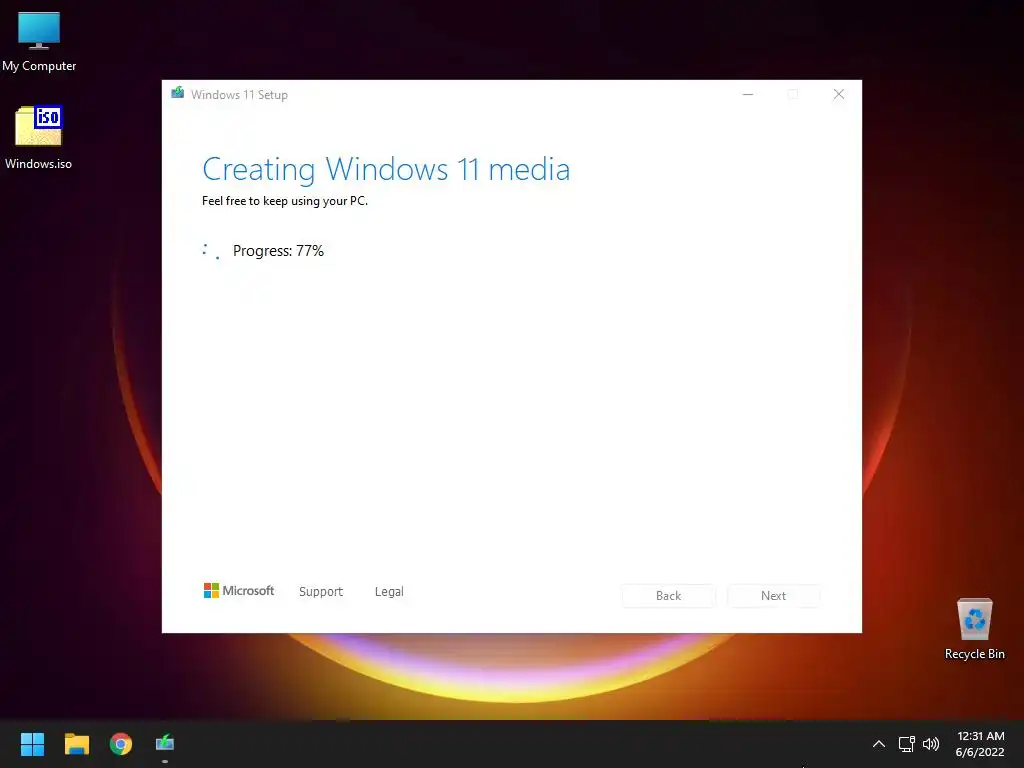This screenshot has height=768, width=1024.
Task: Launch File Explorer from the taskbar
Action: (76, 744)
